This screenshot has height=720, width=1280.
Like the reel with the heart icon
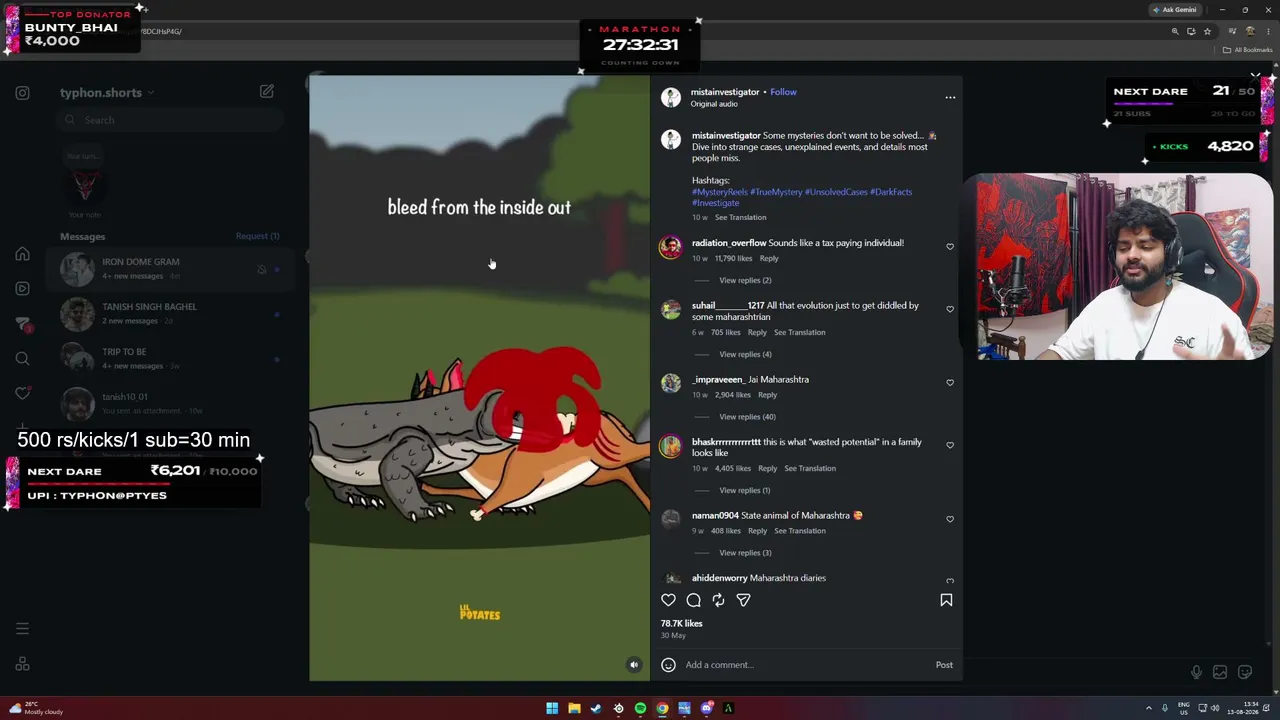[668, 600]
